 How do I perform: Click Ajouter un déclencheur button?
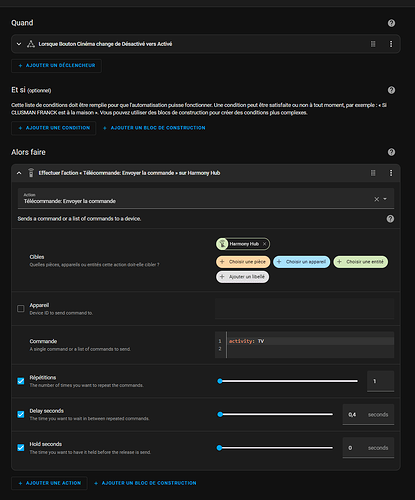pos(56,66)
